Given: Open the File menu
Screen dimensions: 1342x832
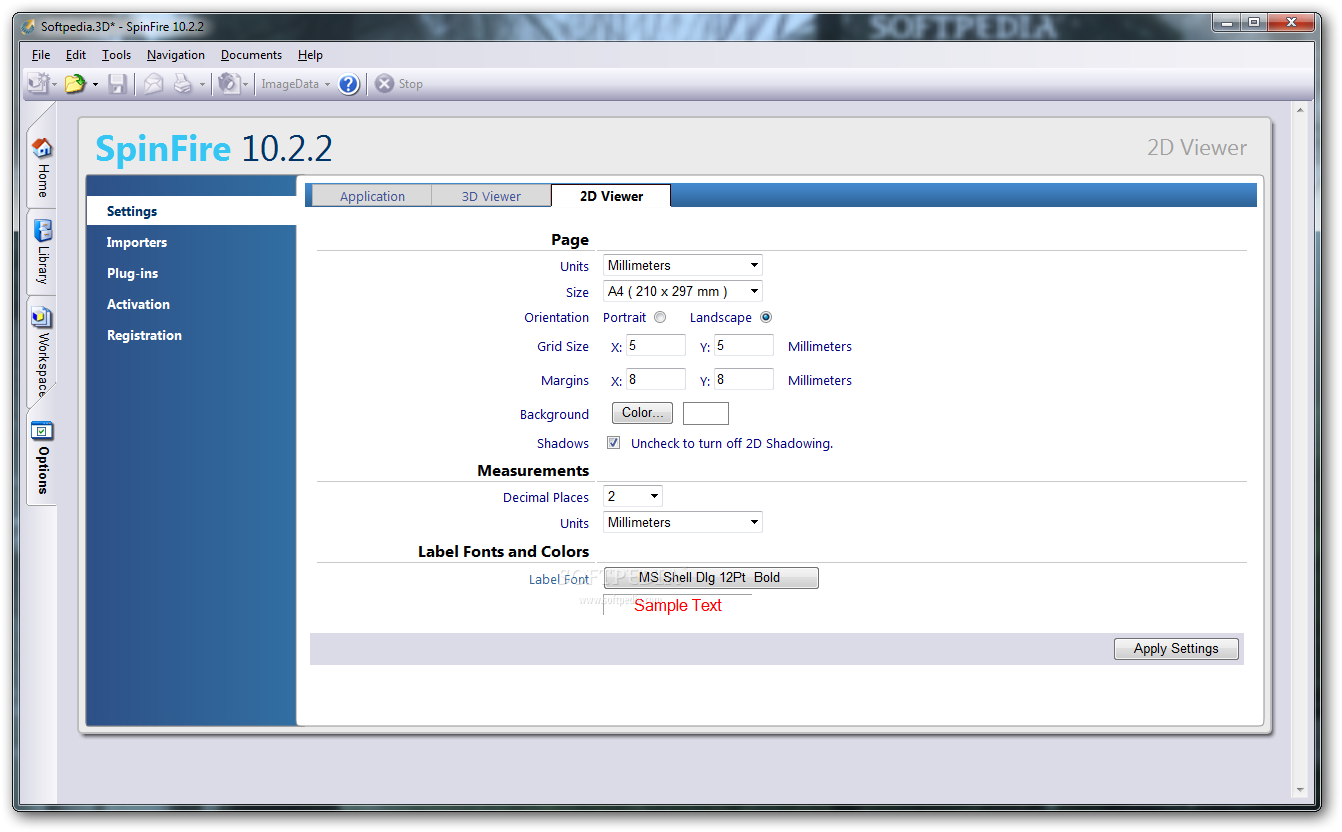Looking at the screenshot, I should [41, 55].
